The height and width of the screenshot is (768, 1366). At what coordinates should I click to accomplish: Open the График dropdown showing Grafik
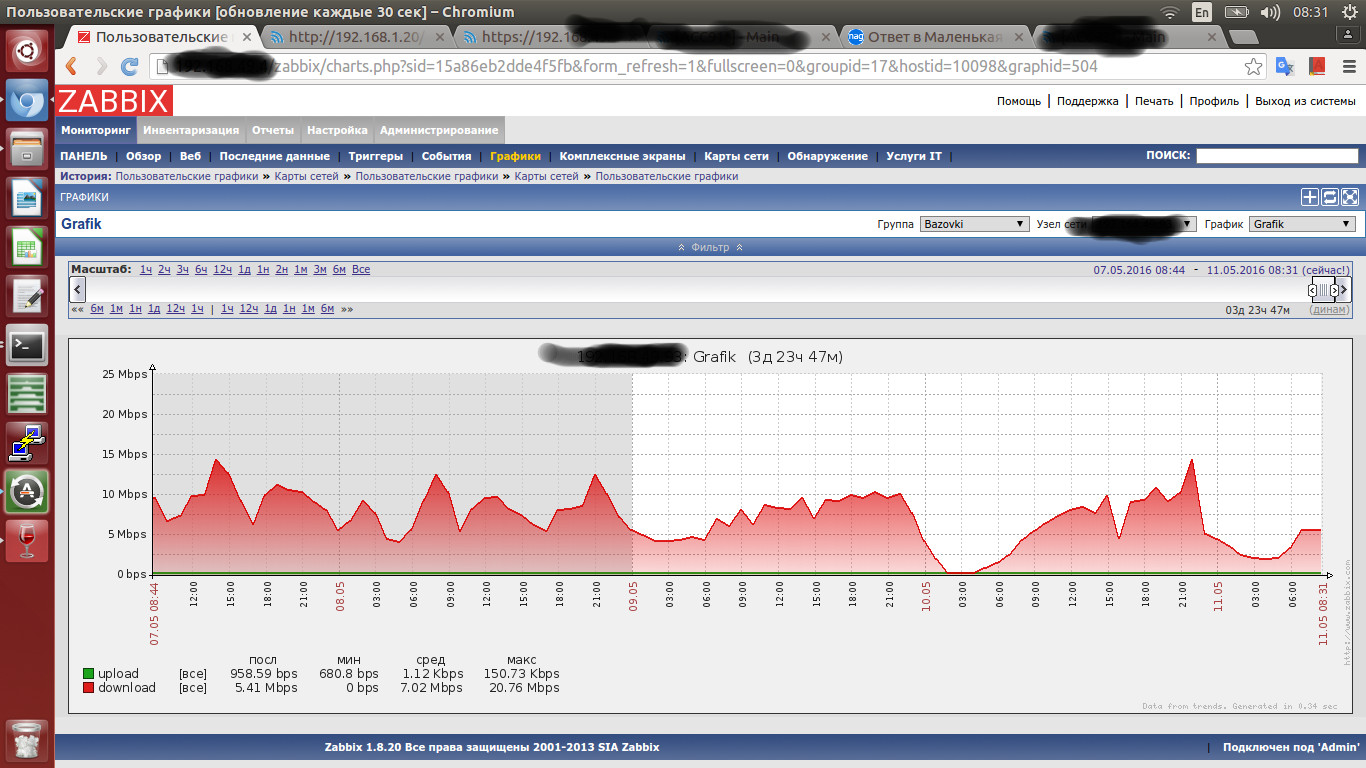click(1302, 224)
